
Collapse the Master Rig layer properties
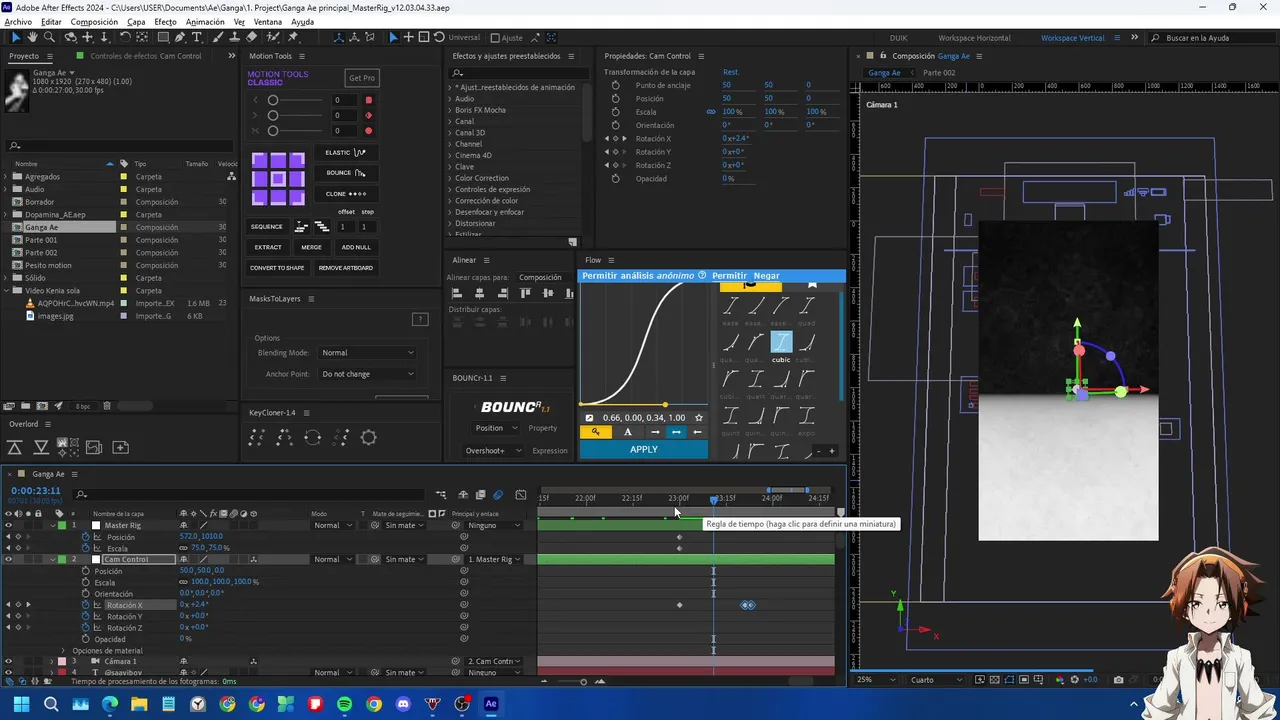coord(52,525)
